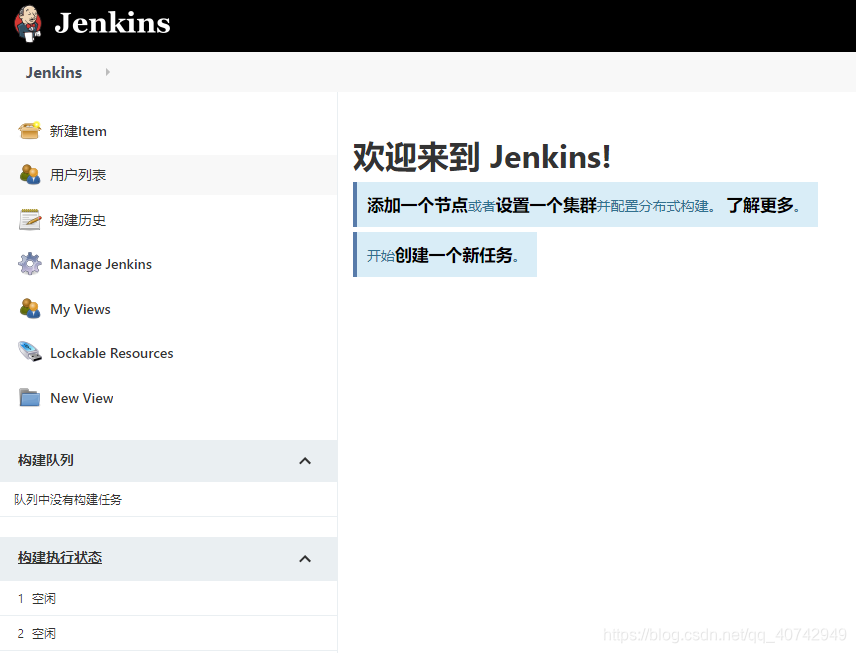Open the Jenkins breadcrumb link

coord(54,73)
